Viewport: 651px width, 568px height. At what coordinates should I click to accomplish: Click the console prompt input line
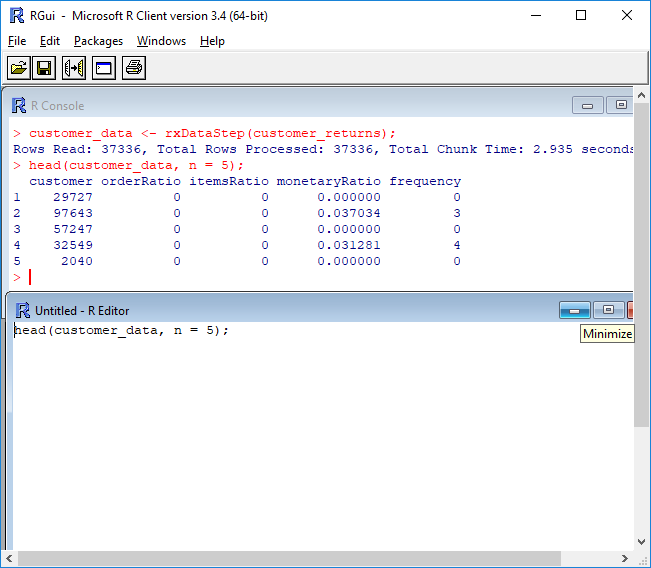tap(321, 277)
